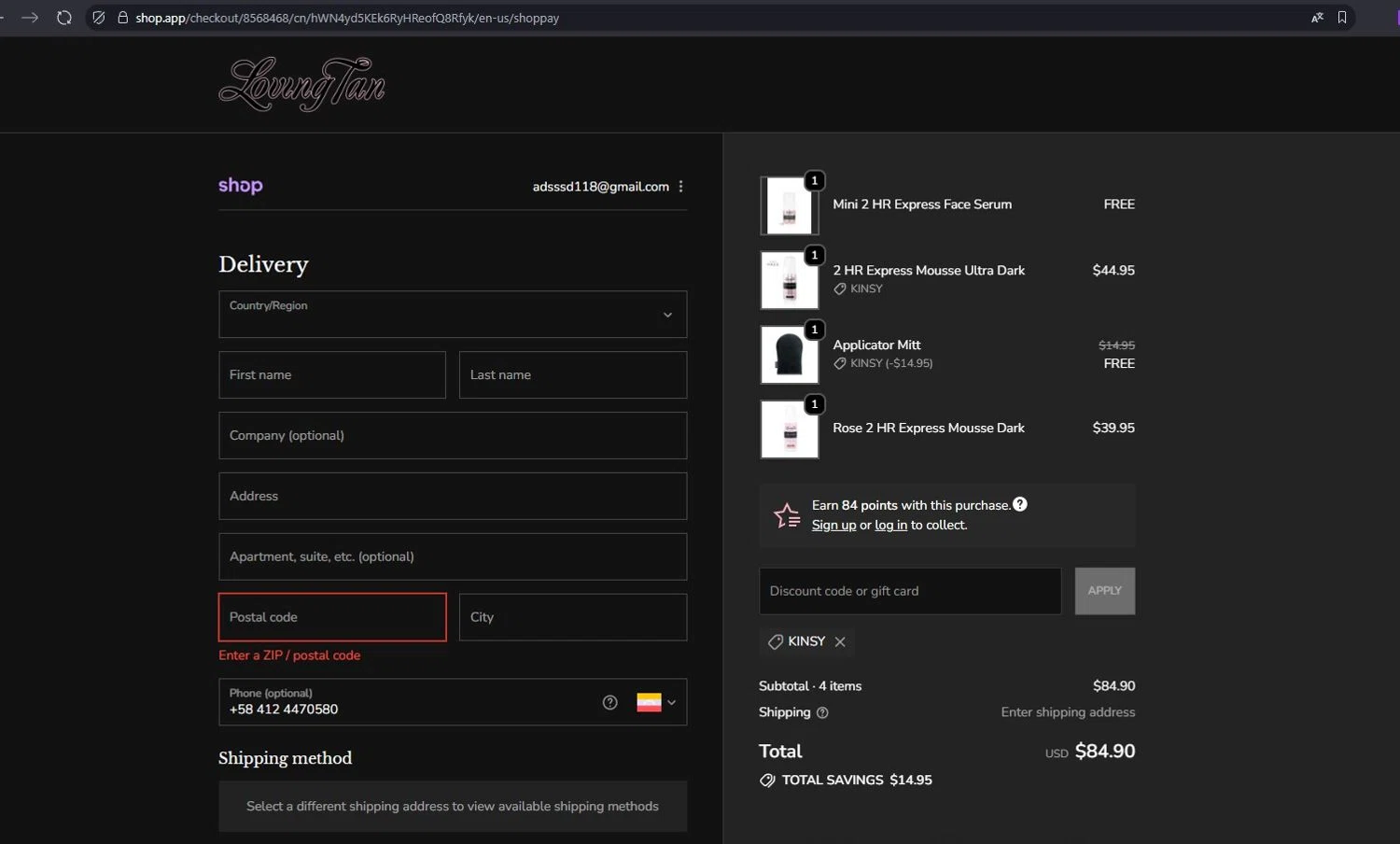The image size is (1400, 844).
Task: Focus the City field
Action: 573,617
